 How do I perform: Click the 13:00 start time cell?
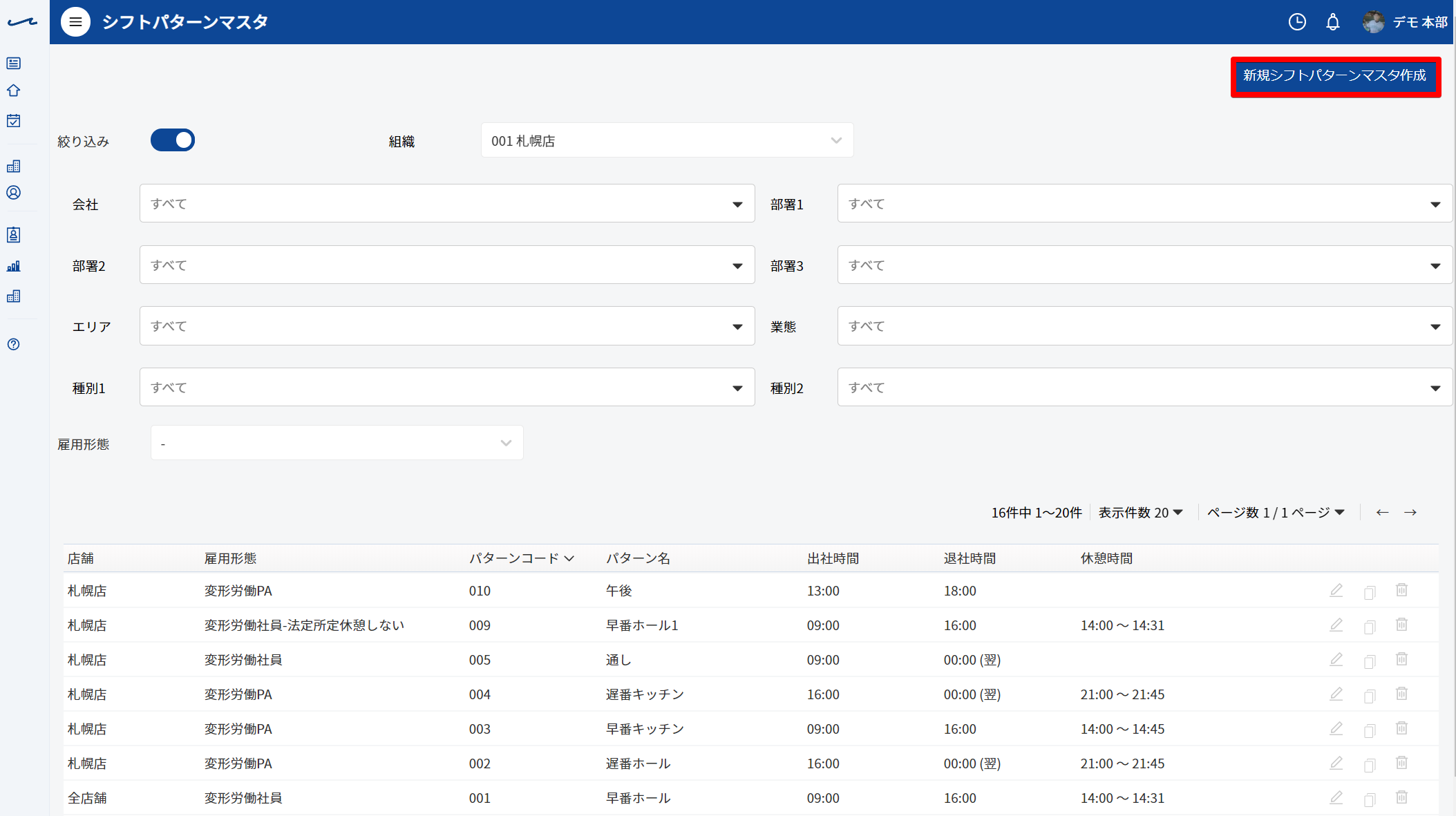coord(823,591)
